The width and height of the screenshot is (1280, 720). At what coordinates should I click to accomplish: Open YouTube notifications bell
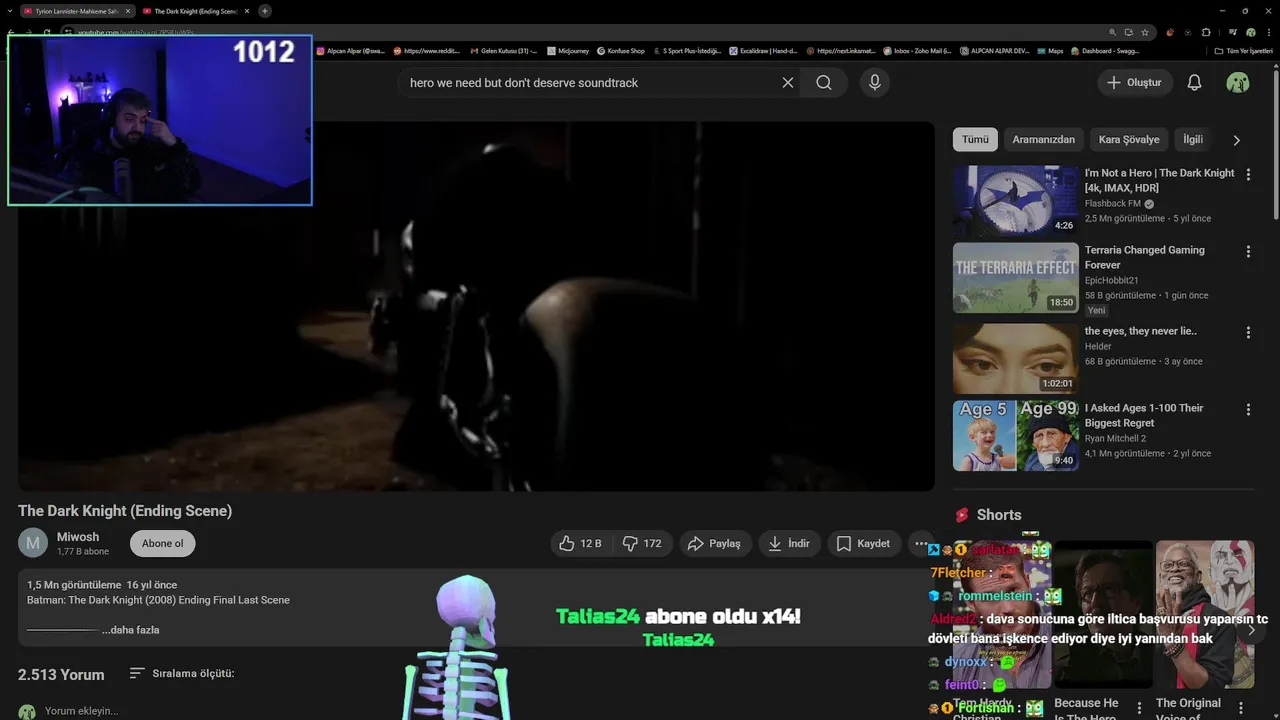tap(1194, 83)
